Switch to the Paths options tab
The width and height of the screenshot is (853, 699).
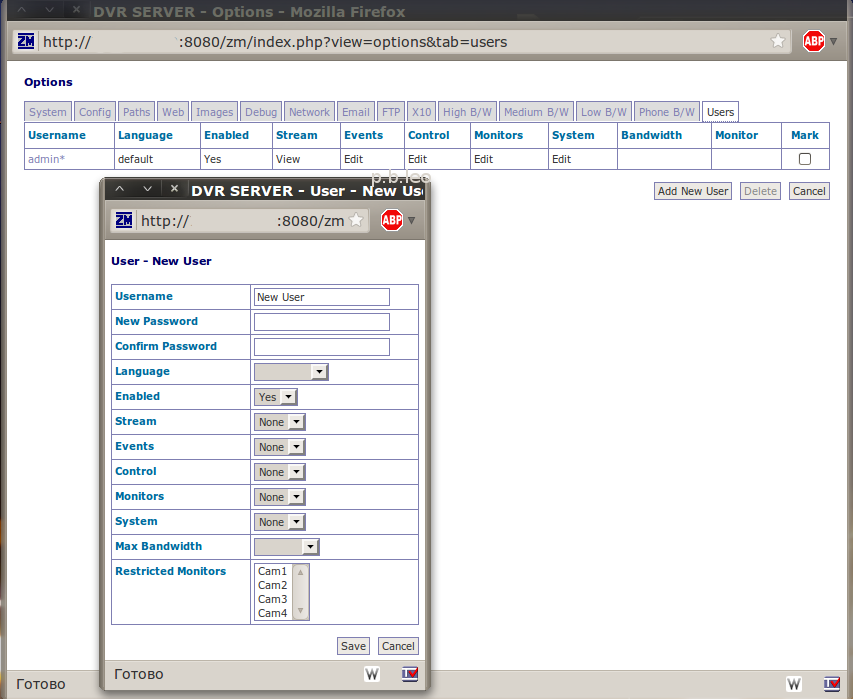(136, 112)
